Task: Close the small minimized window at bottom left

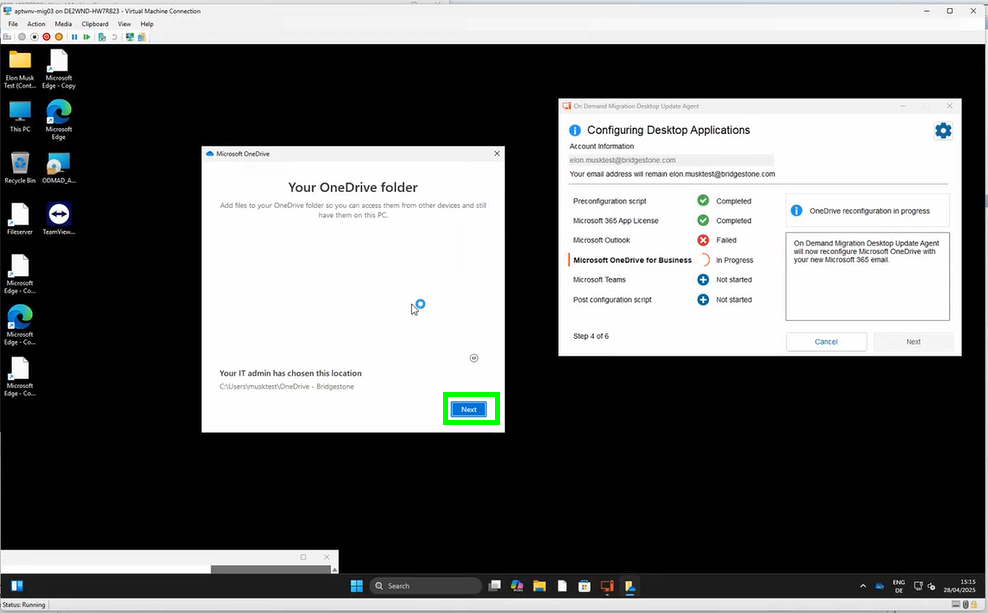Action: [326, 557]
